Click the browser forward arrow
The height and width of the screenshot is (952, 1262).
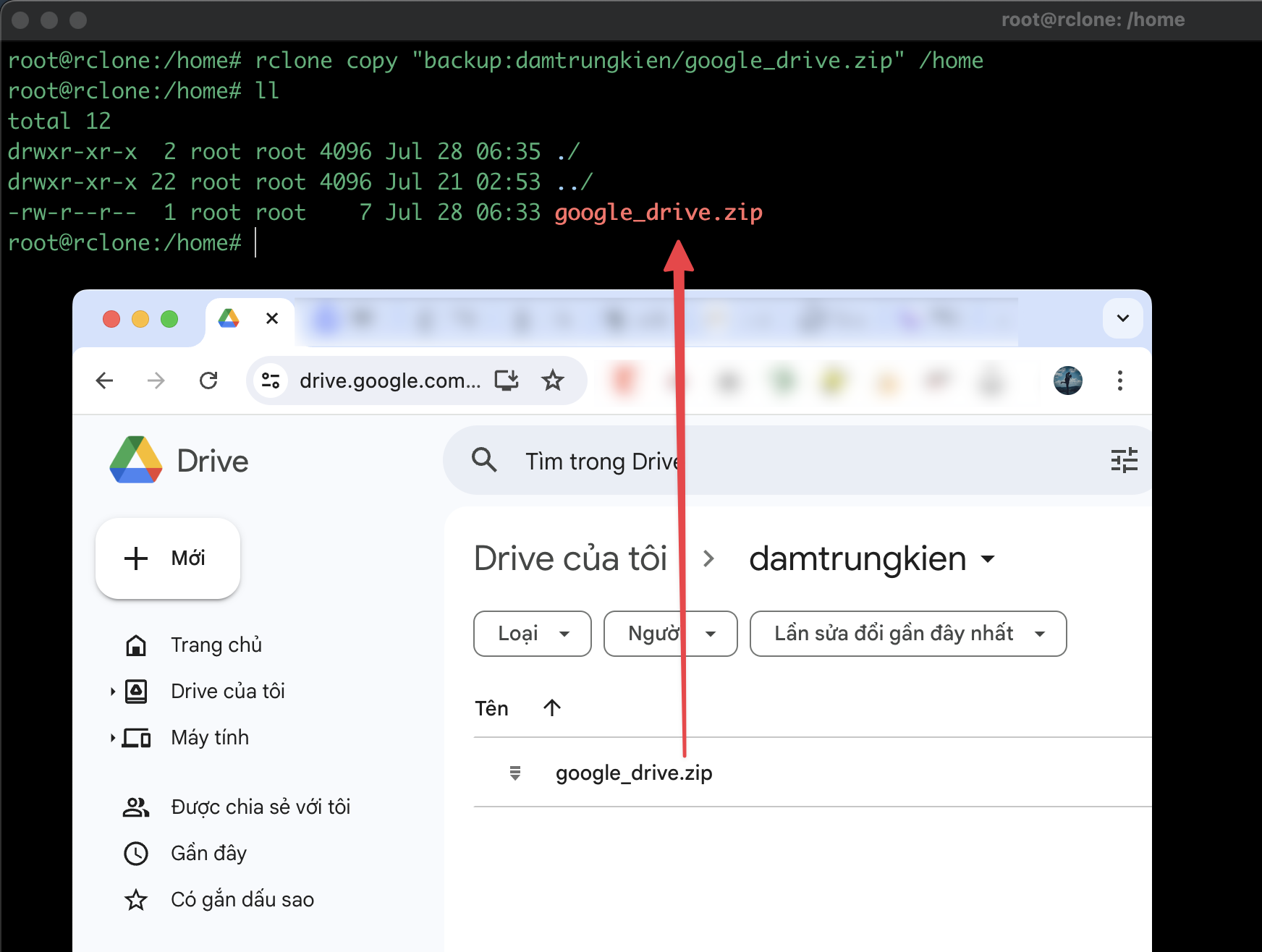pos(156,381)
